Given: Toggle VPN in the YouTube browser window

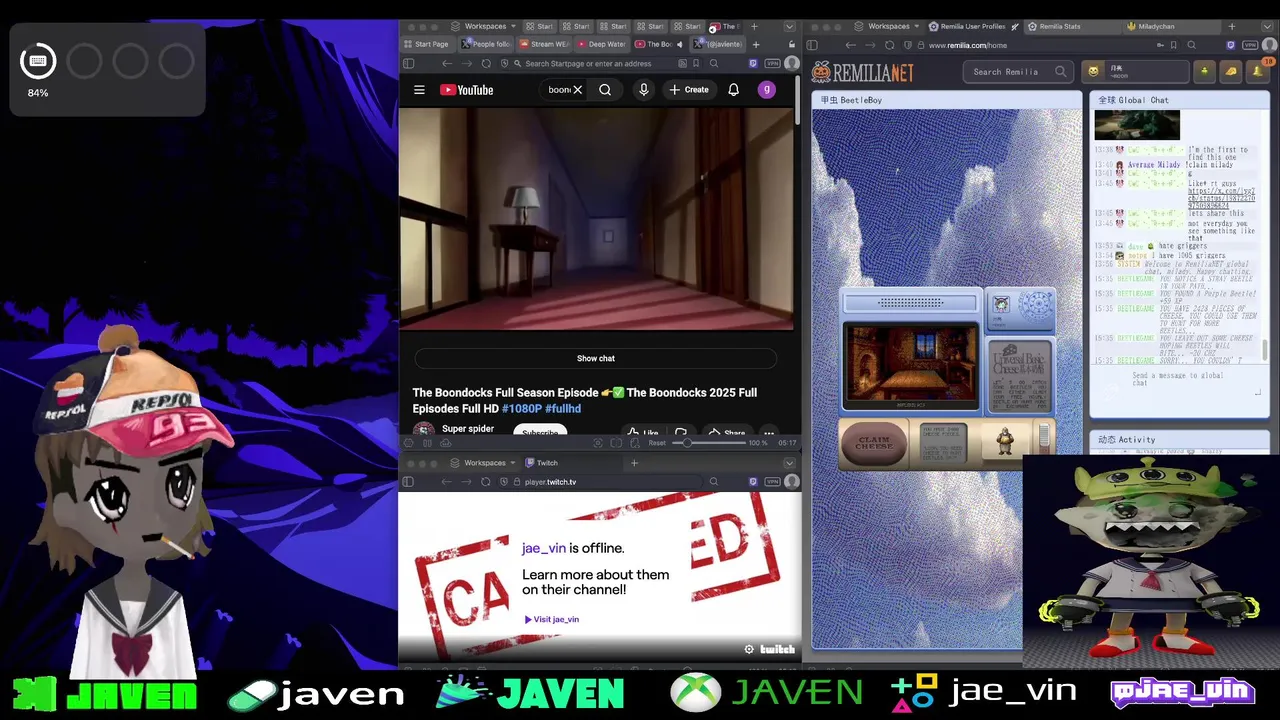Looking at the screenshot, I should tap(772, 63).
